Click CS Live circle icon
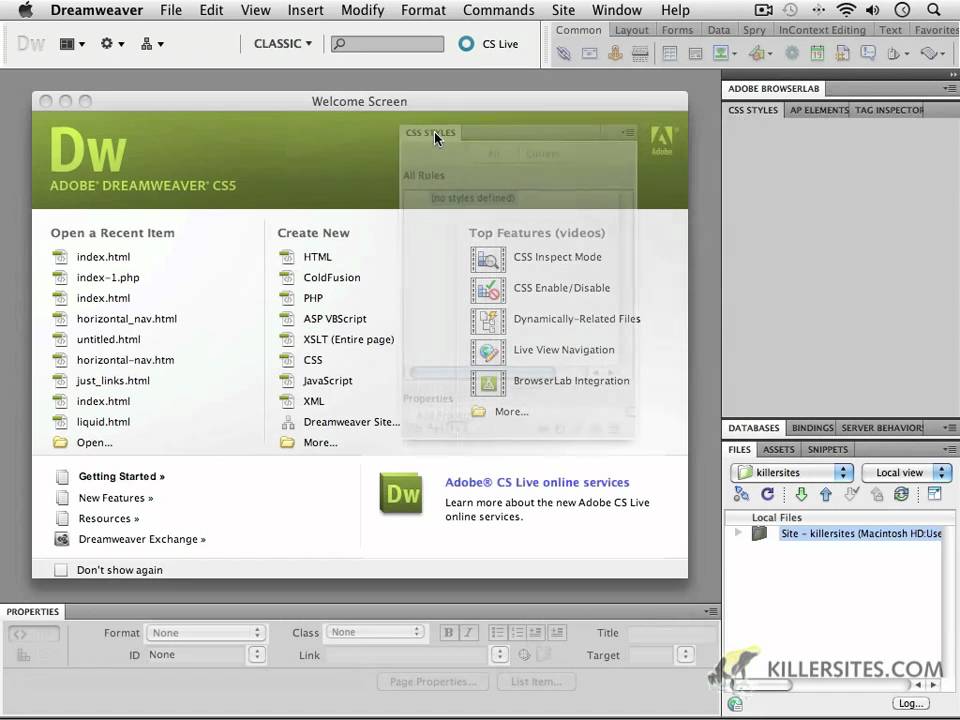Viewport: 960px width, 720px height. [466, 44]
